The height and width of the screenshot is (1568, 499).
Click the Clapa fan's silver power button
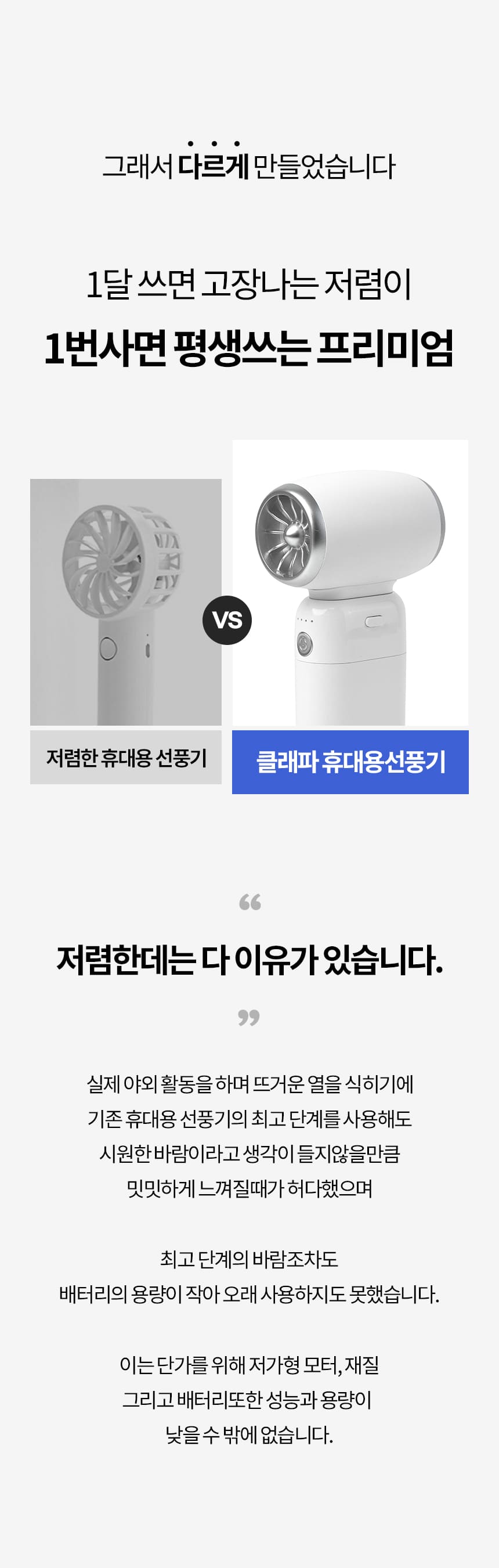pyautogui.click(x=305, y=643)
